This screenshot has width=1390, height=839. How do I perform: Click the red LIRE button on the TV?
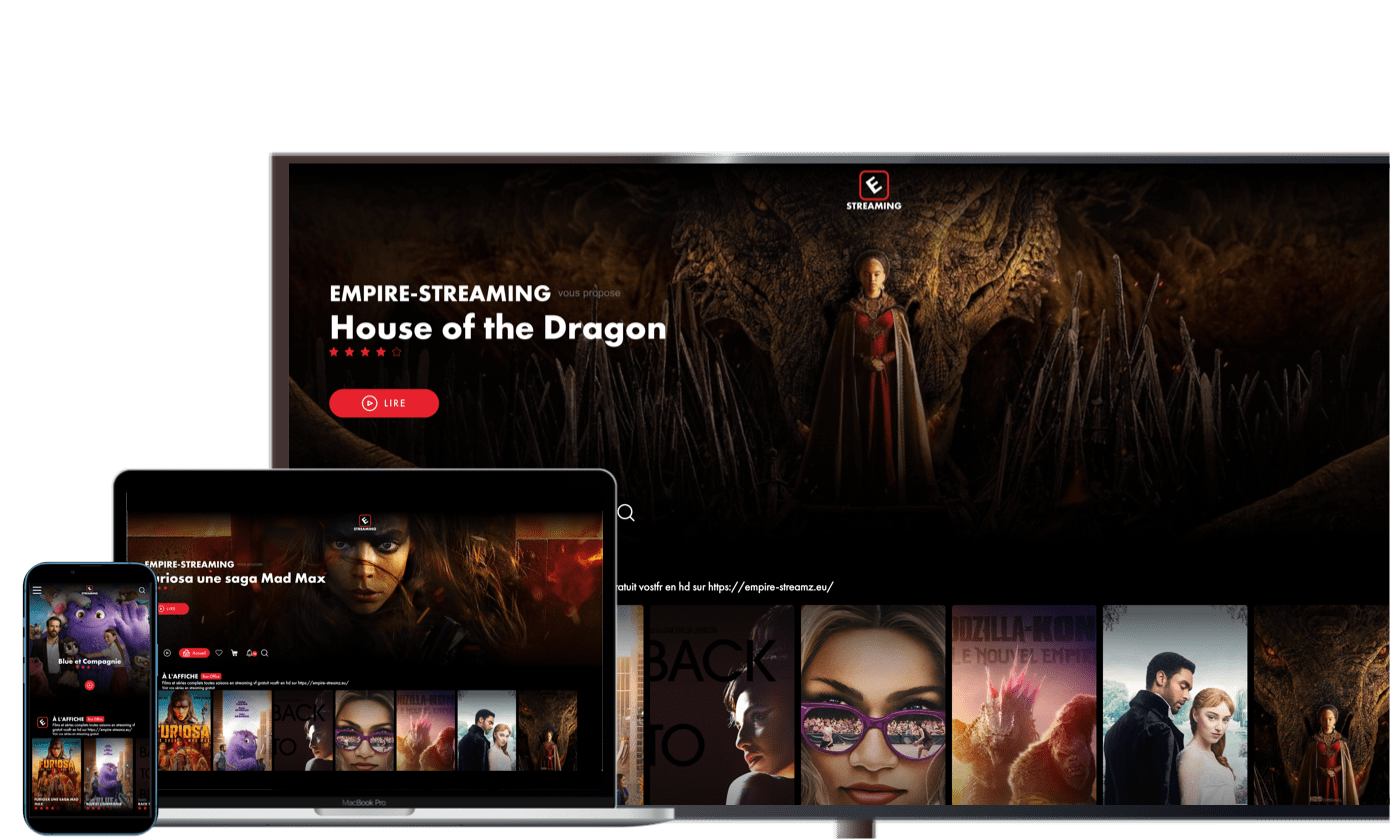384,403
